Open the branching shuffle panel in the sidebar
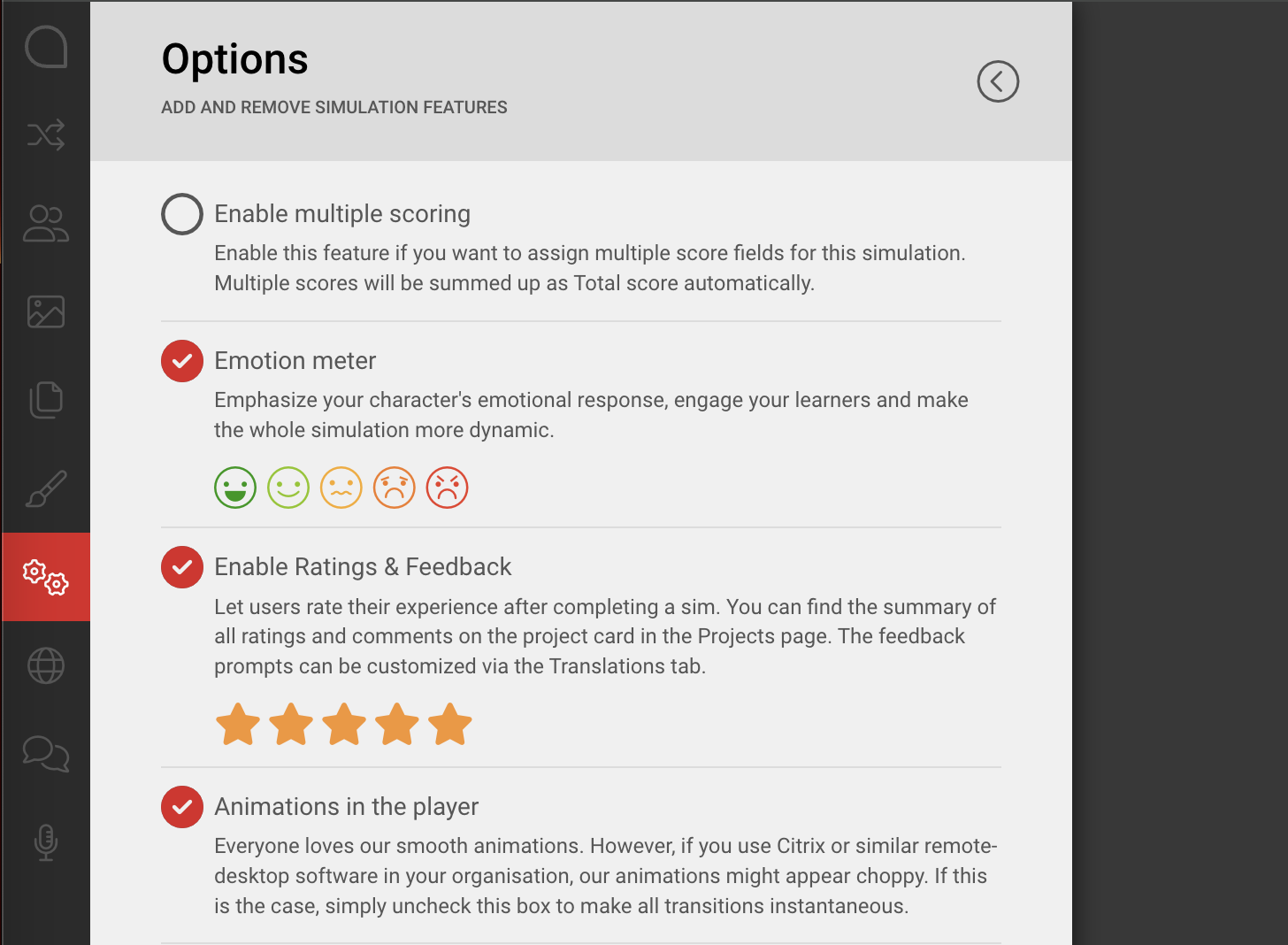Viewport: 1288px width, 945px height. coord(45,134)
